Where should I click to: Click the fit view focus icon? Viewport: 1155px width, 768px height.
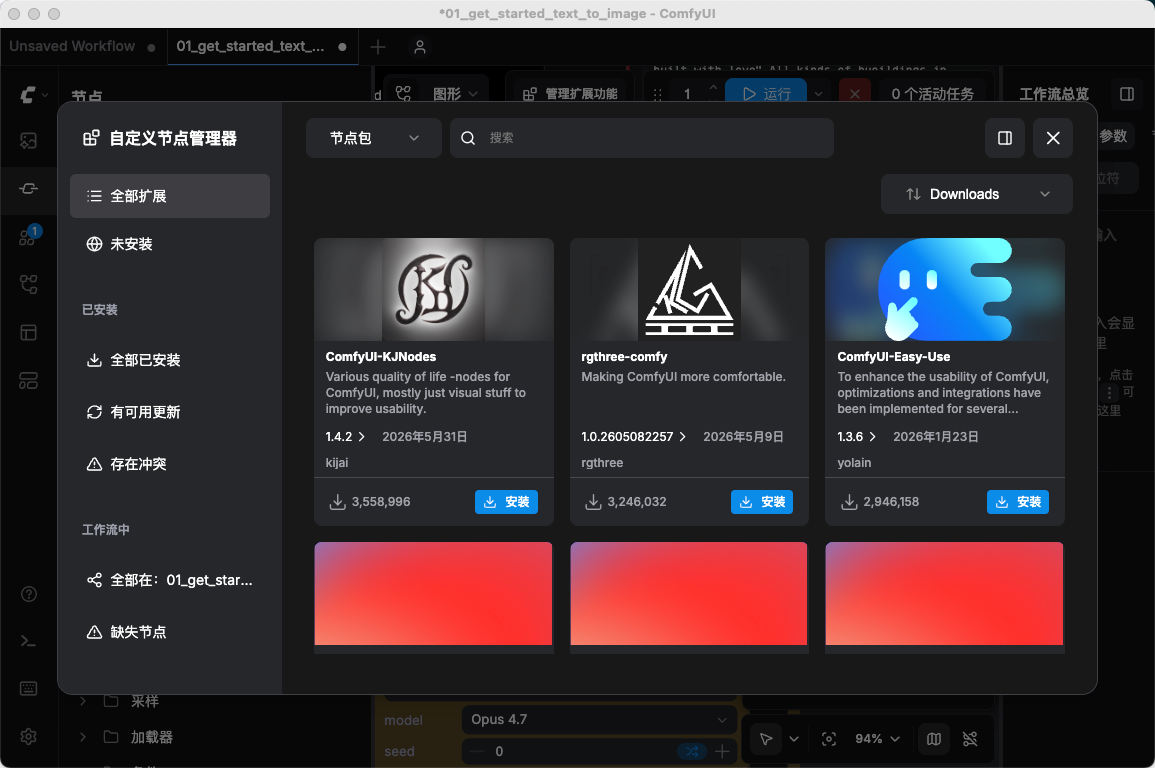pos(829,739)
